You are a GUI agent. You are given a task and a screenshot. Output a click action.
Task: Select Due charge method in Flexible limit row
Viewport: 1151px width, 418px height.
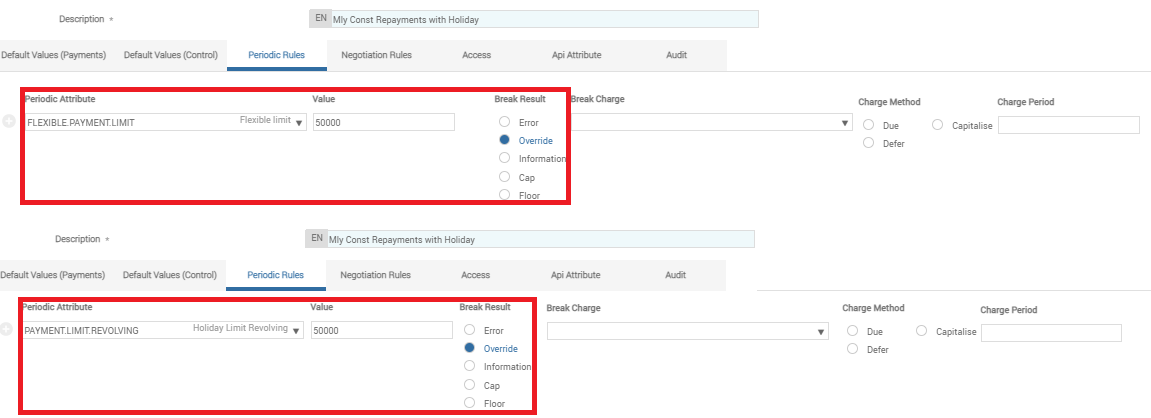pyautogui.click(x=868, y=125)
